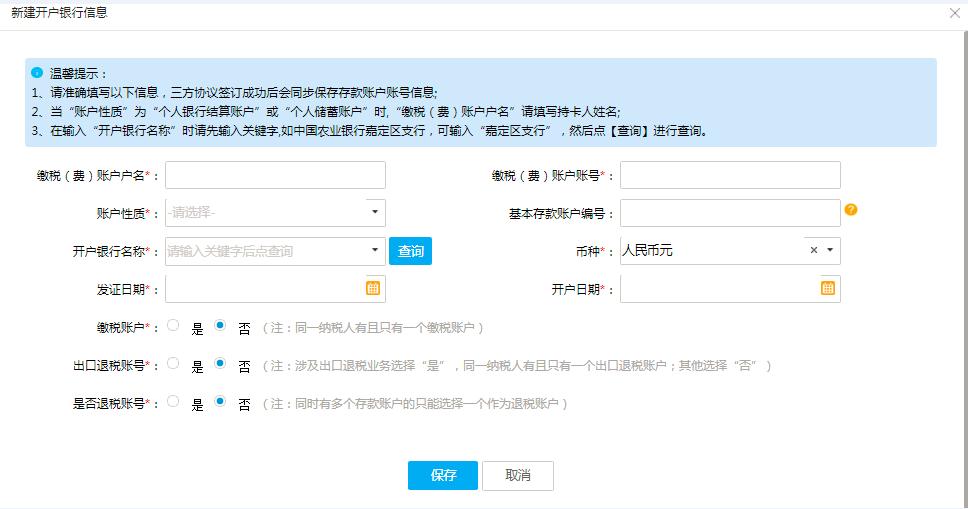This screenshot has height=509, width=968.
Task: Select 是 for 缴税账户
Action: [173, 325]
